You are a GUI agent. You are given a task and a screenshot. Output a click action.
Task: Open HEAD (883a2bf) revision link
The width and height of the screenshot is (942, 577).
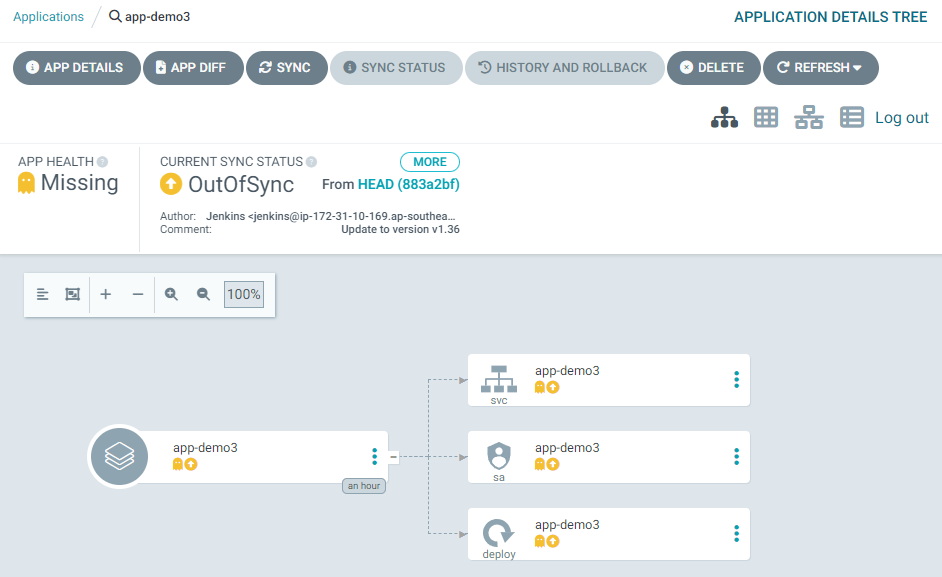tap(409, 185)
